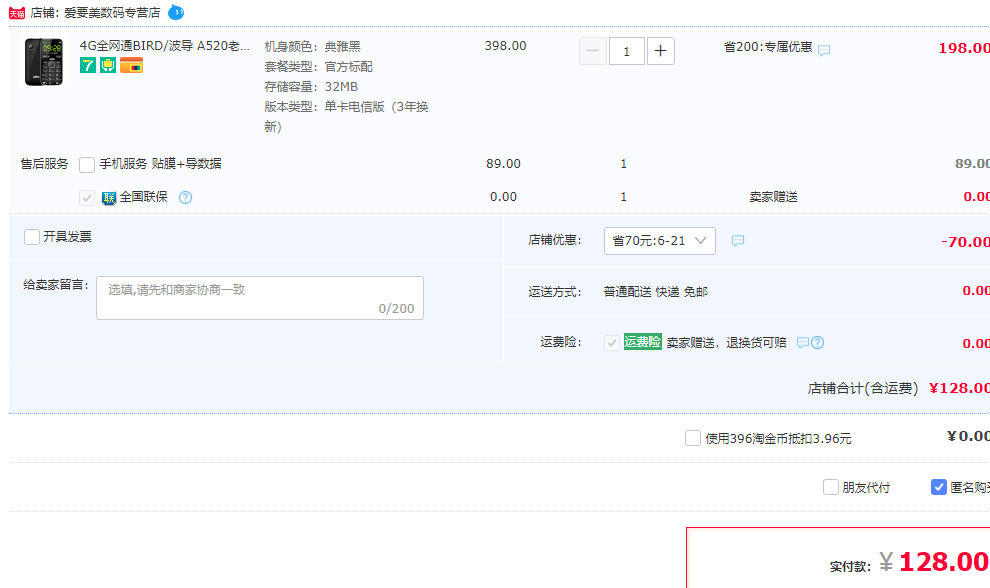Click the 普通配送 快递 免邮 shipping text
This screenshot has height=588, width=990.
(655, 291)
